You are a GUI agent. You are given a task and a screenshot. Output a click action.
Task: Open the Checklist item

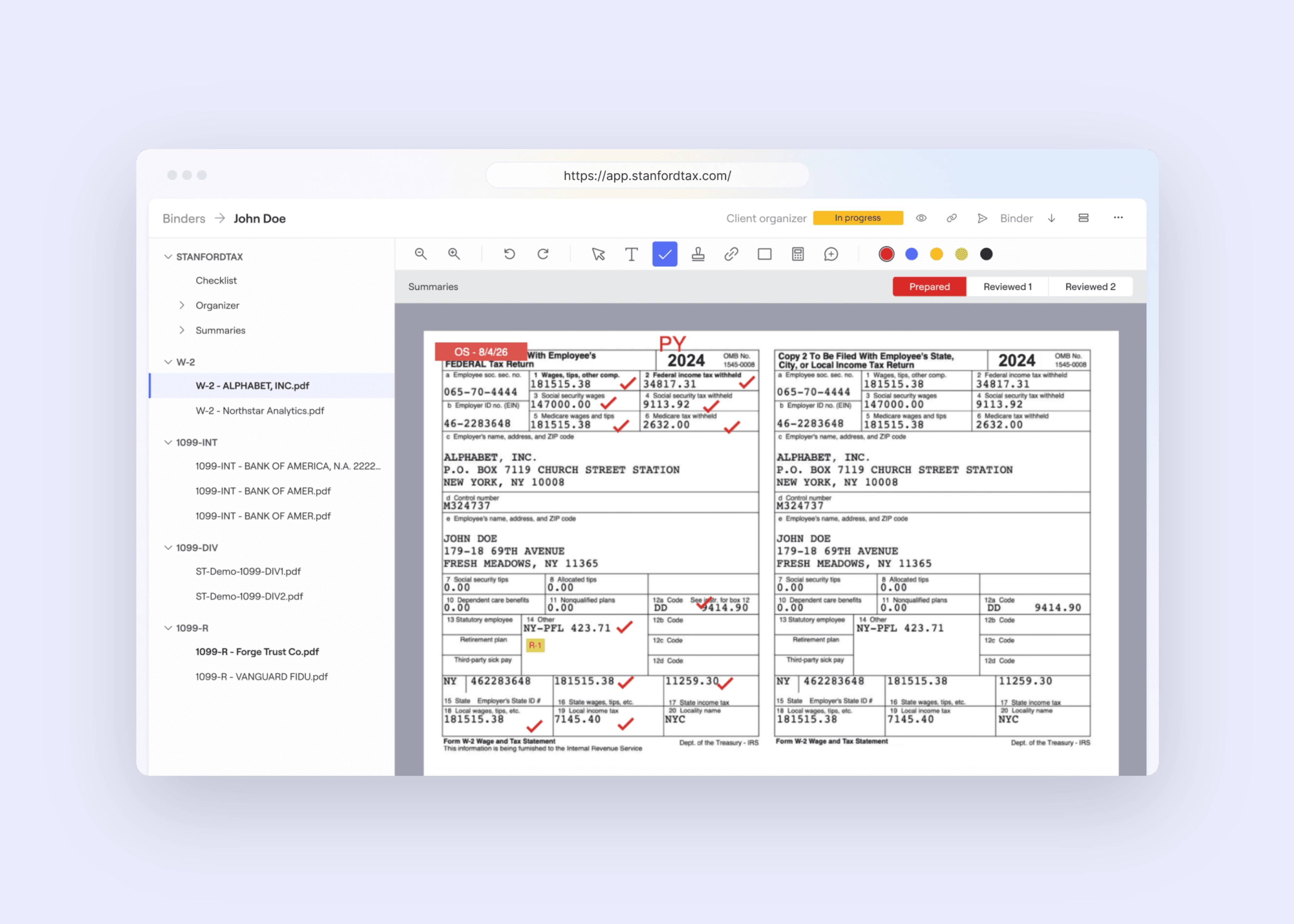coord(216,281)
